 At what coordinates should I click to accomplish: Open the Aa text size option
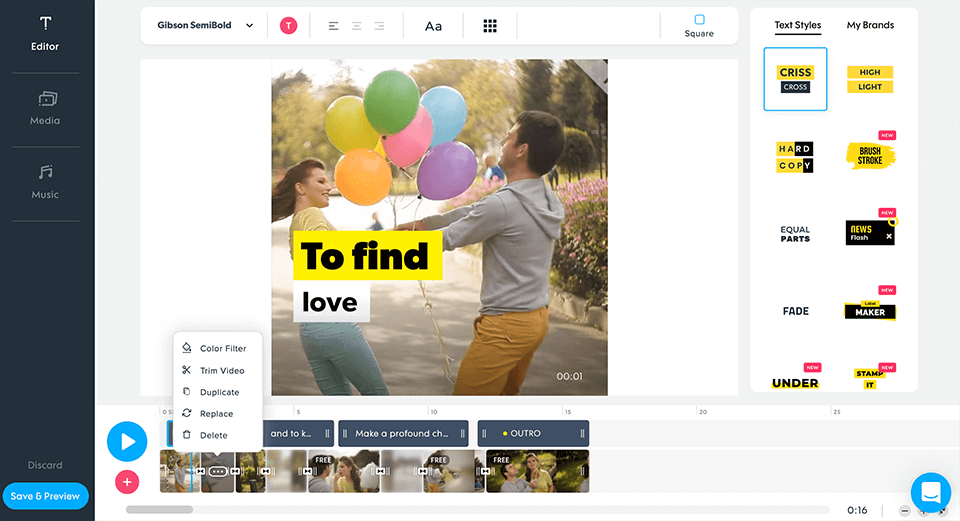tap(433, 26)
